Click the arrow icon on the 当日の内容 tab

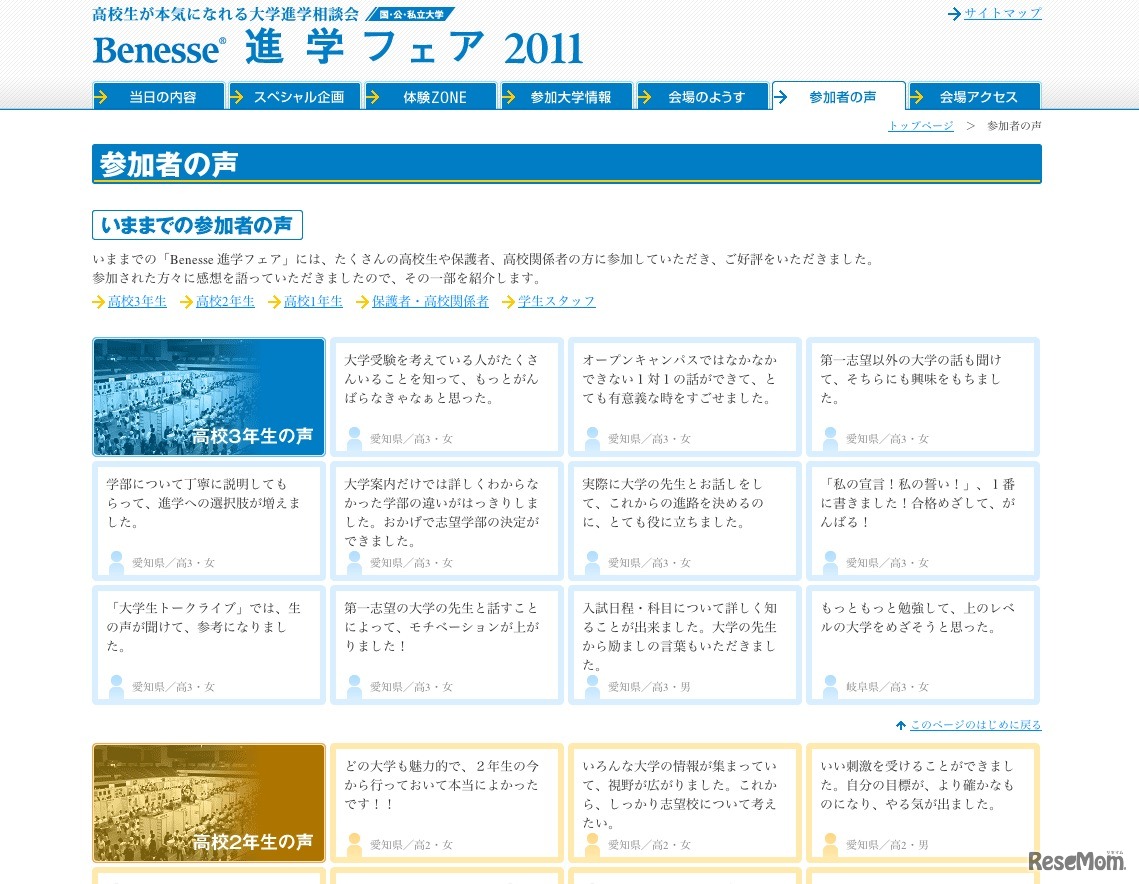tap(104, 96)
